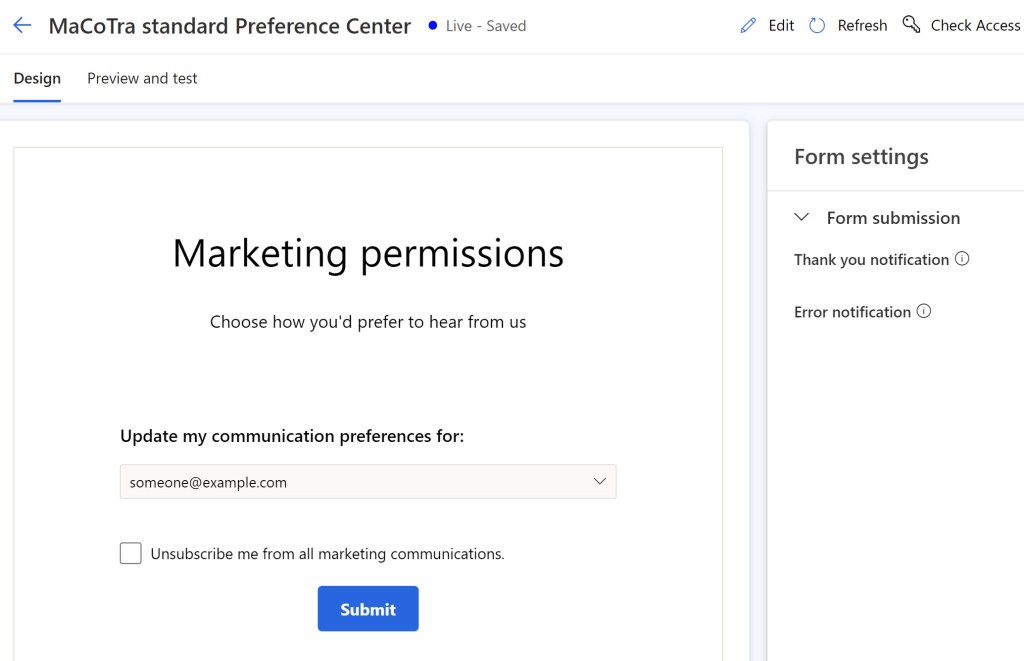The height and width of the screenshot is (661, 1024).
Task: Click the chevron on the email preferences combo box
Action: click(600, 481)
